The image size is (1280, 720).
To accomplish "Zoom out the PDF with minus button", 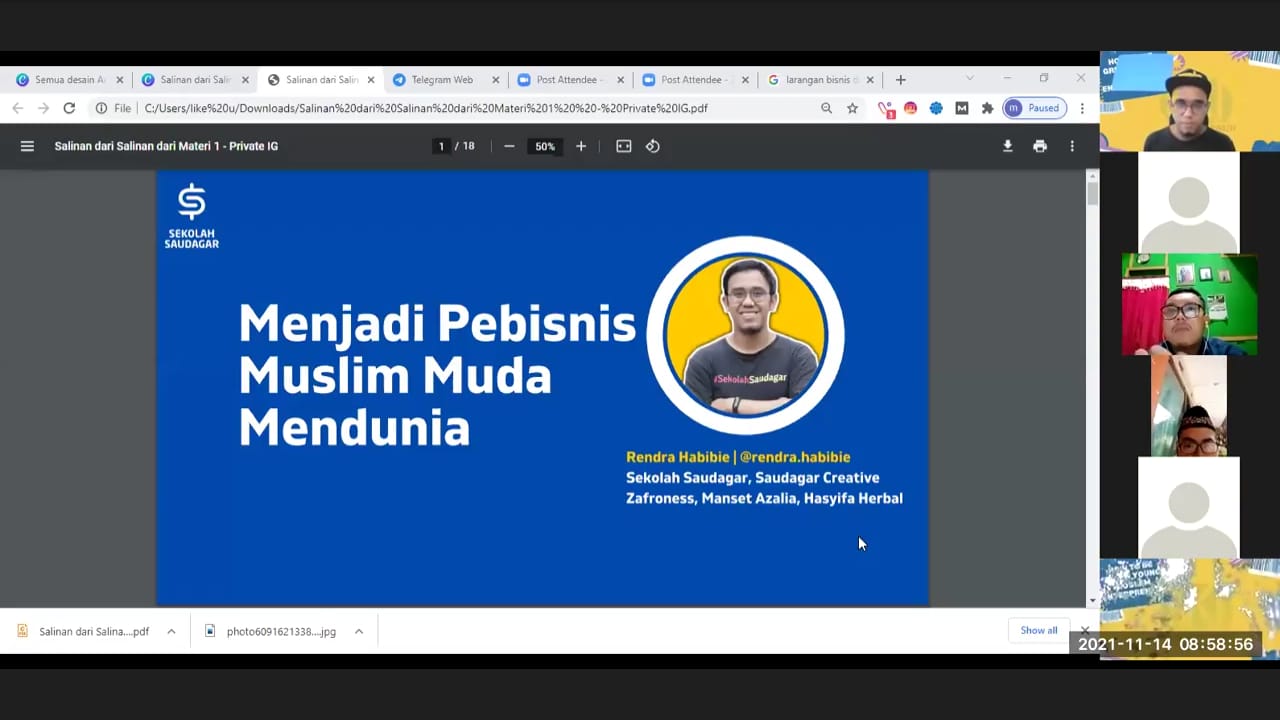I will click(x=509, y=146).
